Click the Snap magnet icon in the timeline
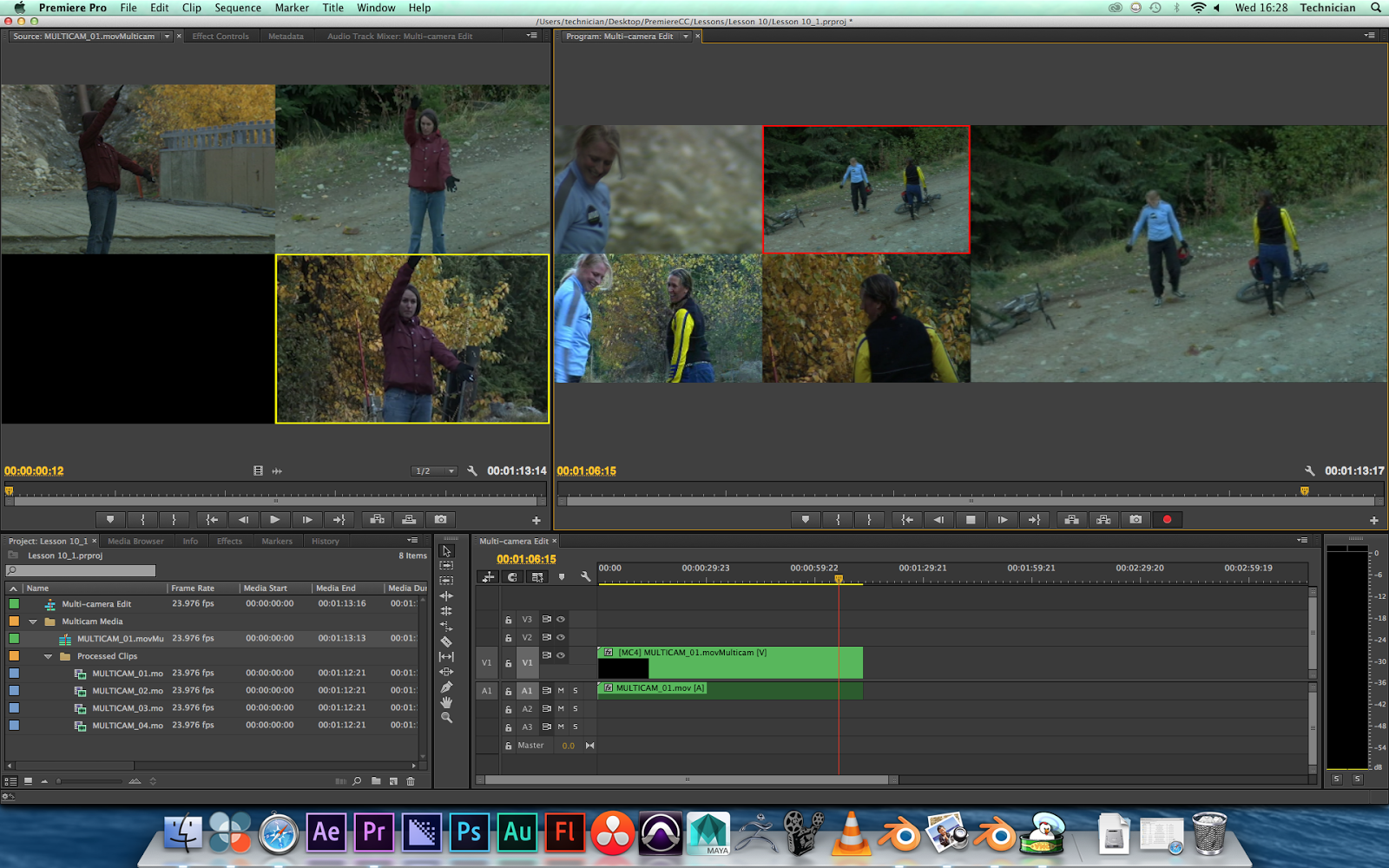The height and width of the screenshot is (868, 1389). pyautogui.click(x=513, y=576)
